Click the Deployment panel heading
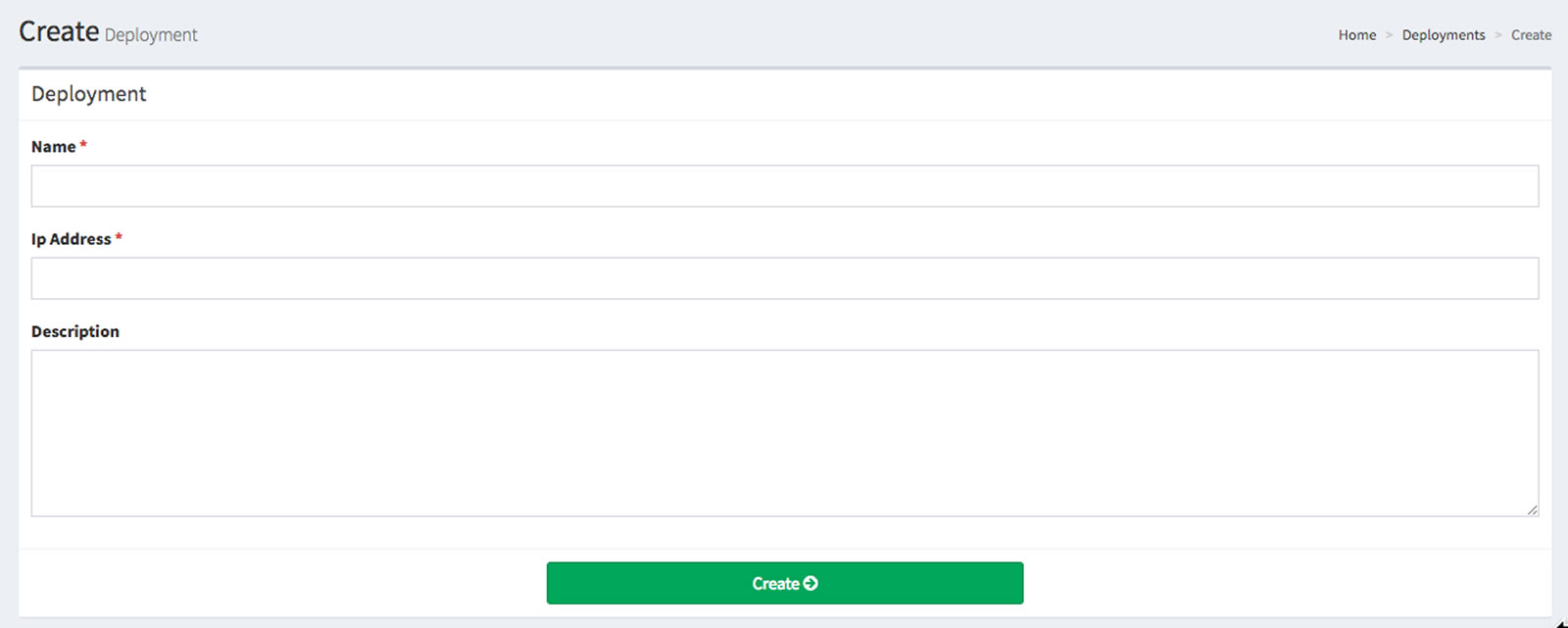The image size is (1568, 628). click(x=89, y=94)
